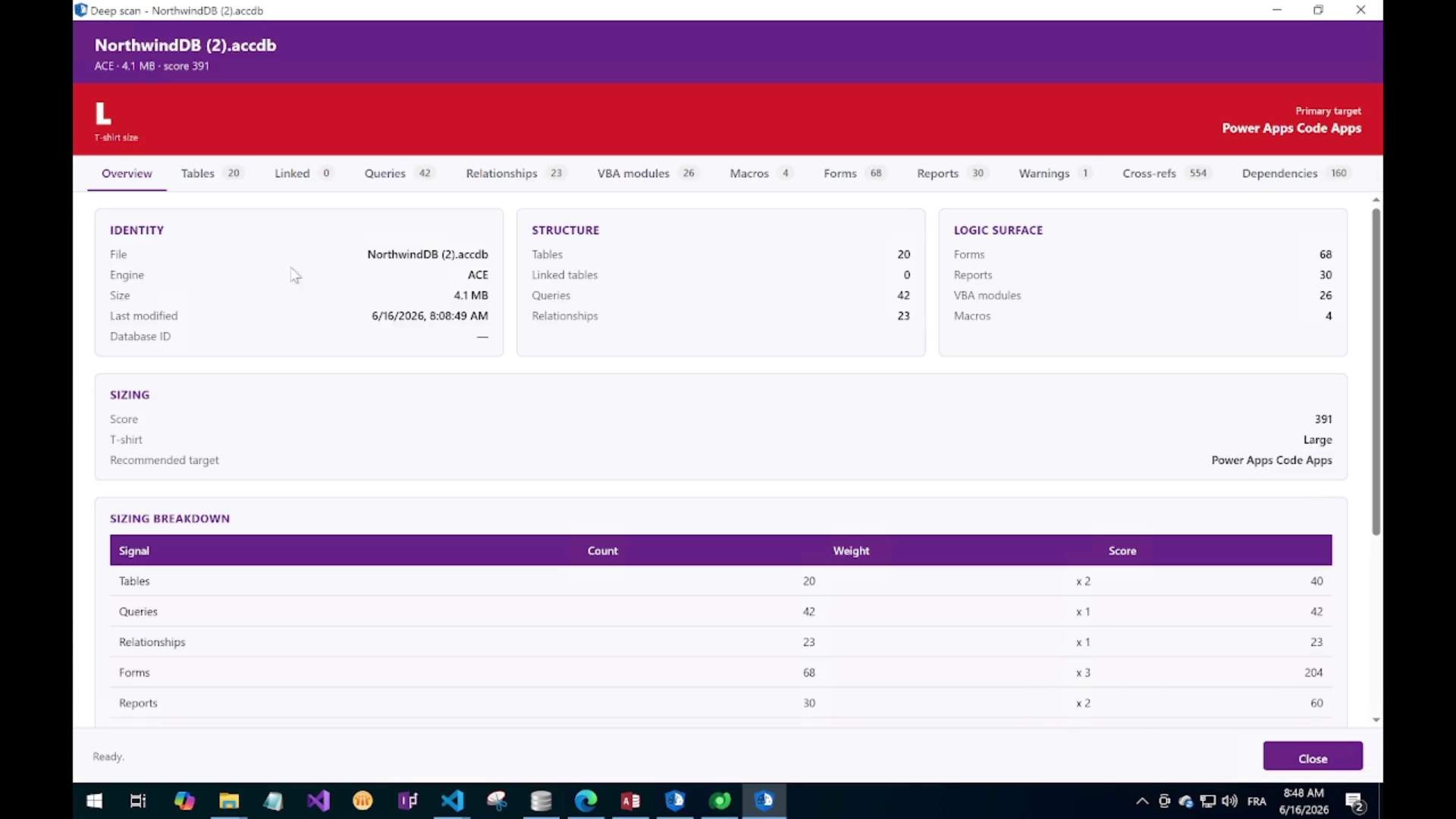1456x819 pixels.
Task: Click the scrollbar up arrow
Action: pyautogui.click(x=1376, y=200)
